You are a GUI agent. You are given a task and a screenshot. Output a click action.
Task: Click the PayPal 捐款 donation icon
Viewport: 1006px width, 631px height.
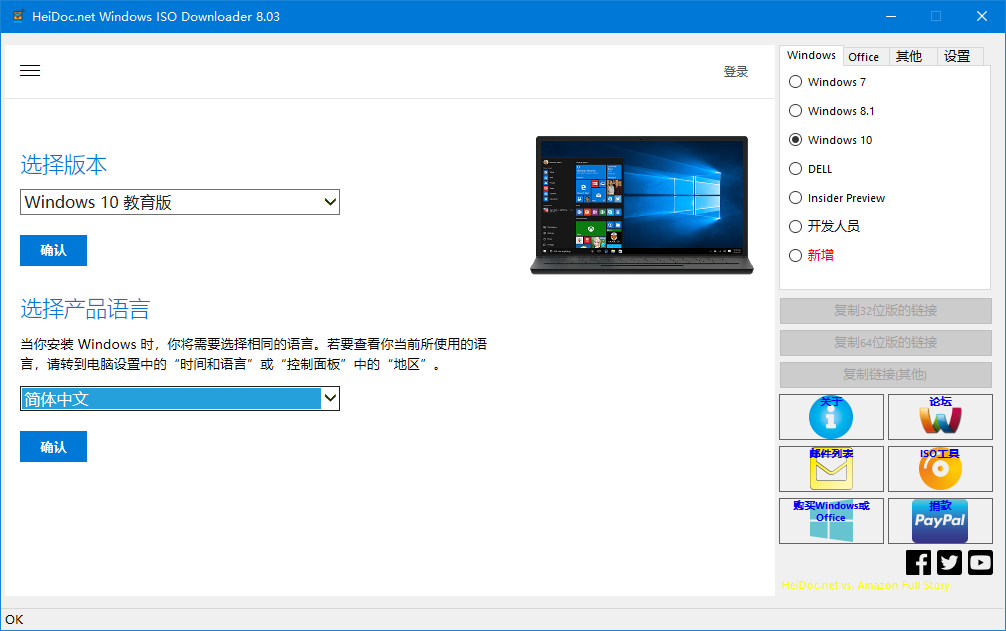coord(940,521)
